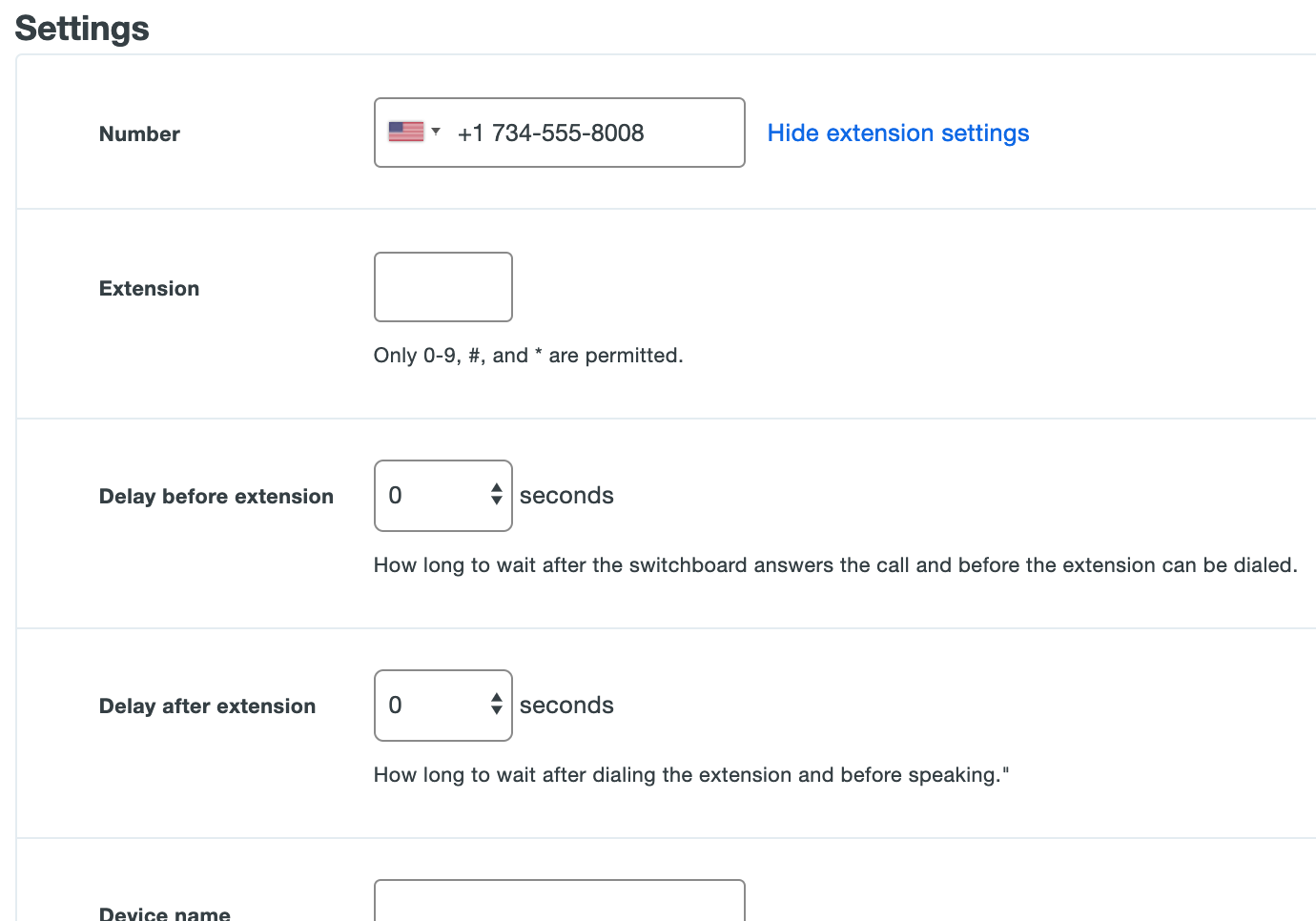Select the phone number +1 734-555-8008
Viewport: 1316px width, 921px height.
click(x=551, y=133)
